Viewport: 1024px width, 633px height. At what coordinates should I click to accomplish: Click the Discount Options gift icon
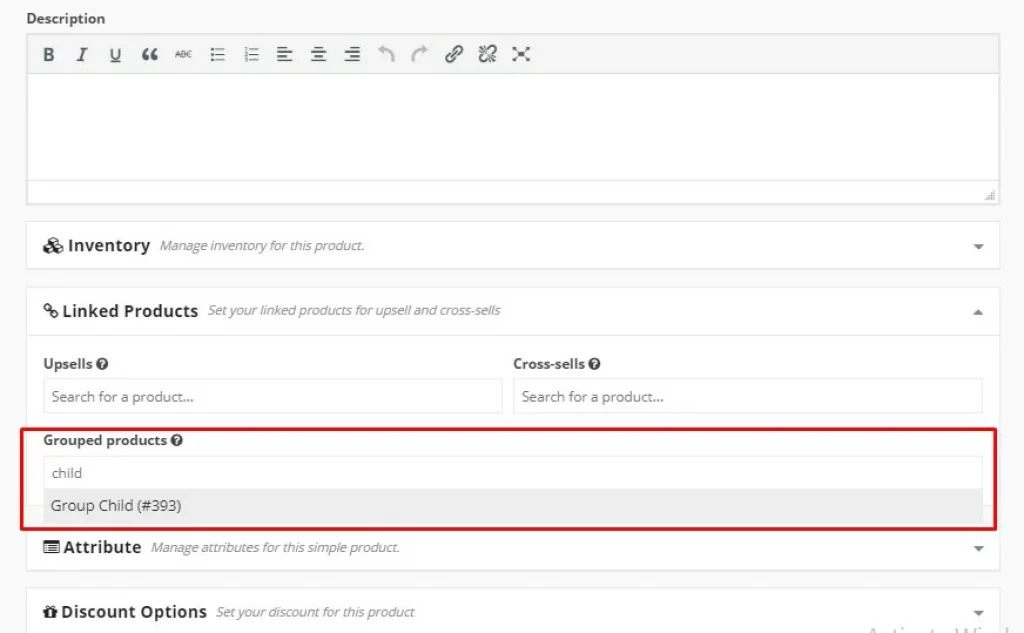pos(50,611)
